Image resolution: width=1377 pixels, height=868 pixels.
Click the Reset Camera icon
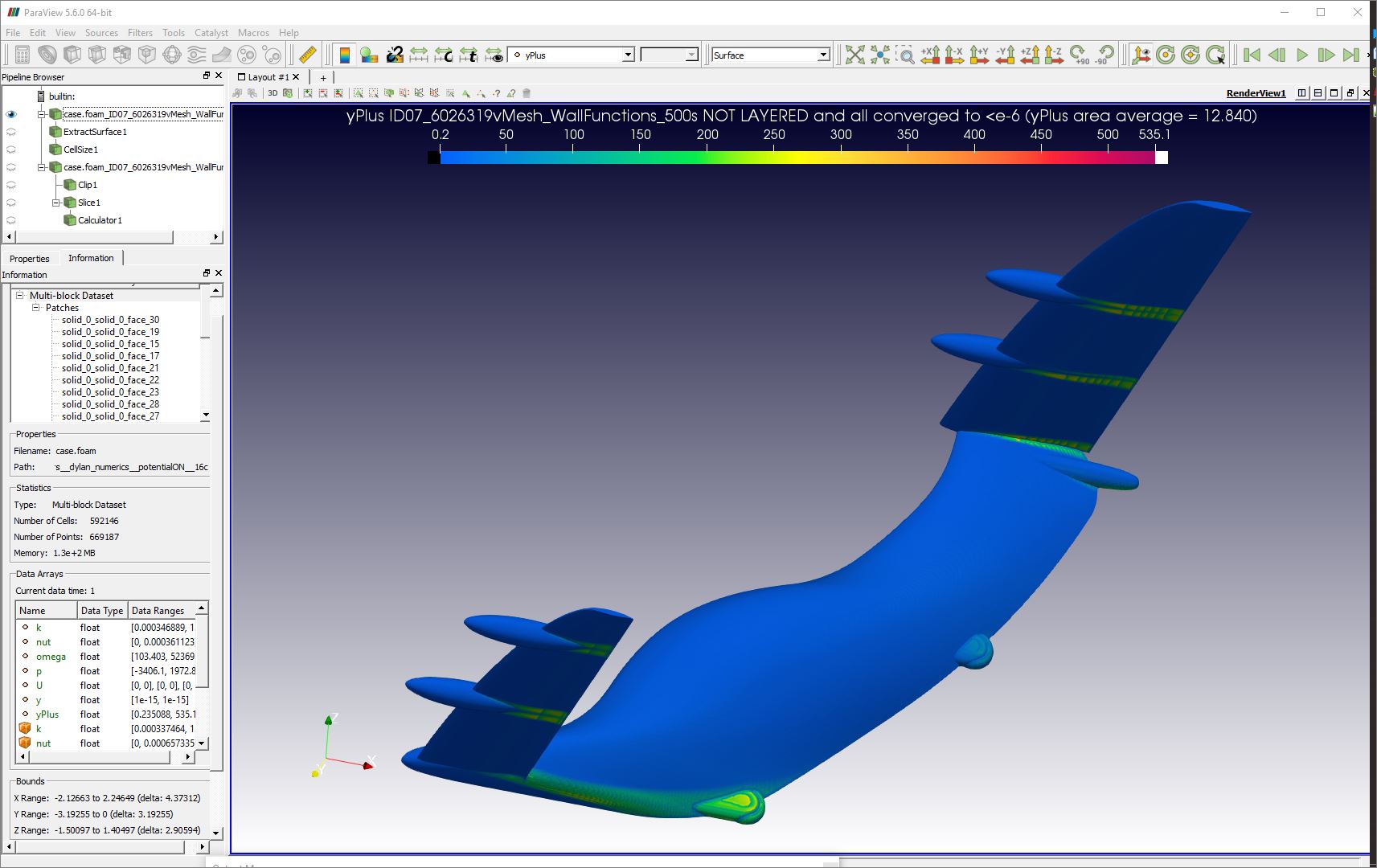(854, 55)
